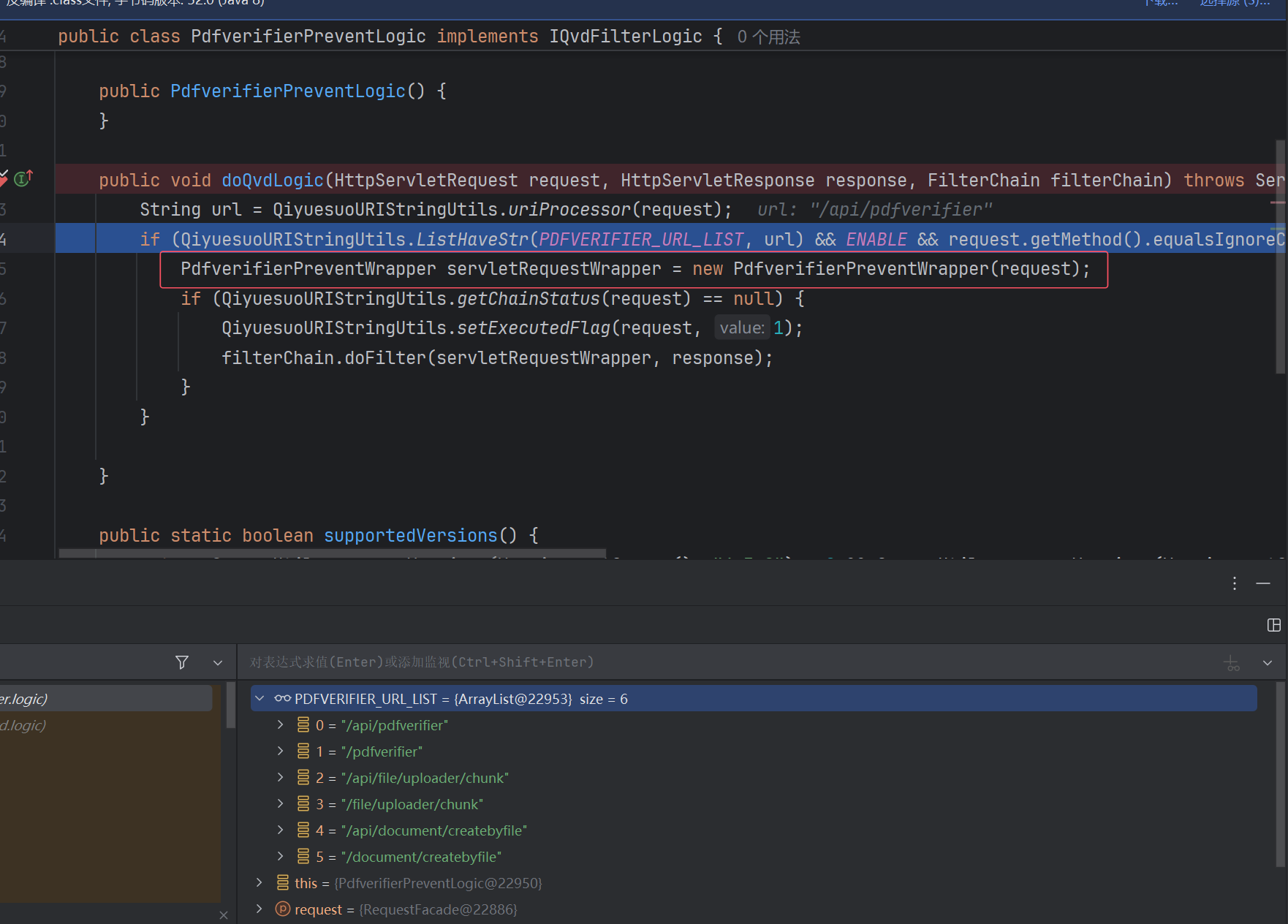Image resolution: width=1288 pixels, height=924 pixels.
Task: Click the '0 个用法' usages hint
Action: click(x=768, y=37)
